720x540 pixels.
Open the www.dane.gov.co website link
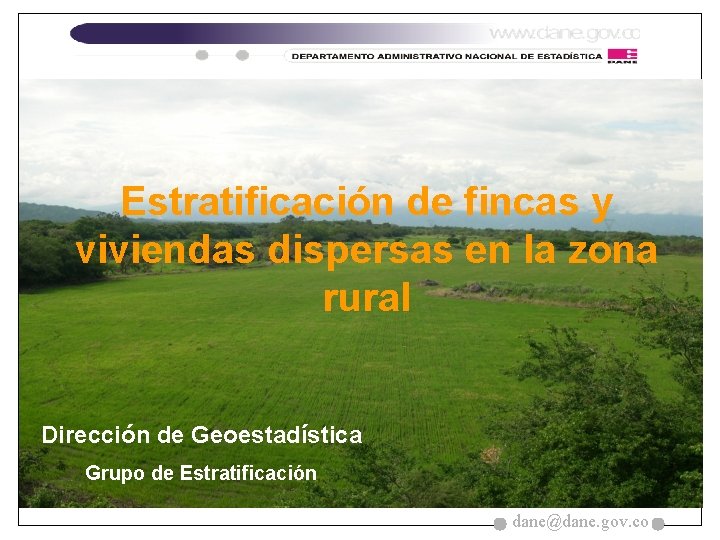[564, 34]
